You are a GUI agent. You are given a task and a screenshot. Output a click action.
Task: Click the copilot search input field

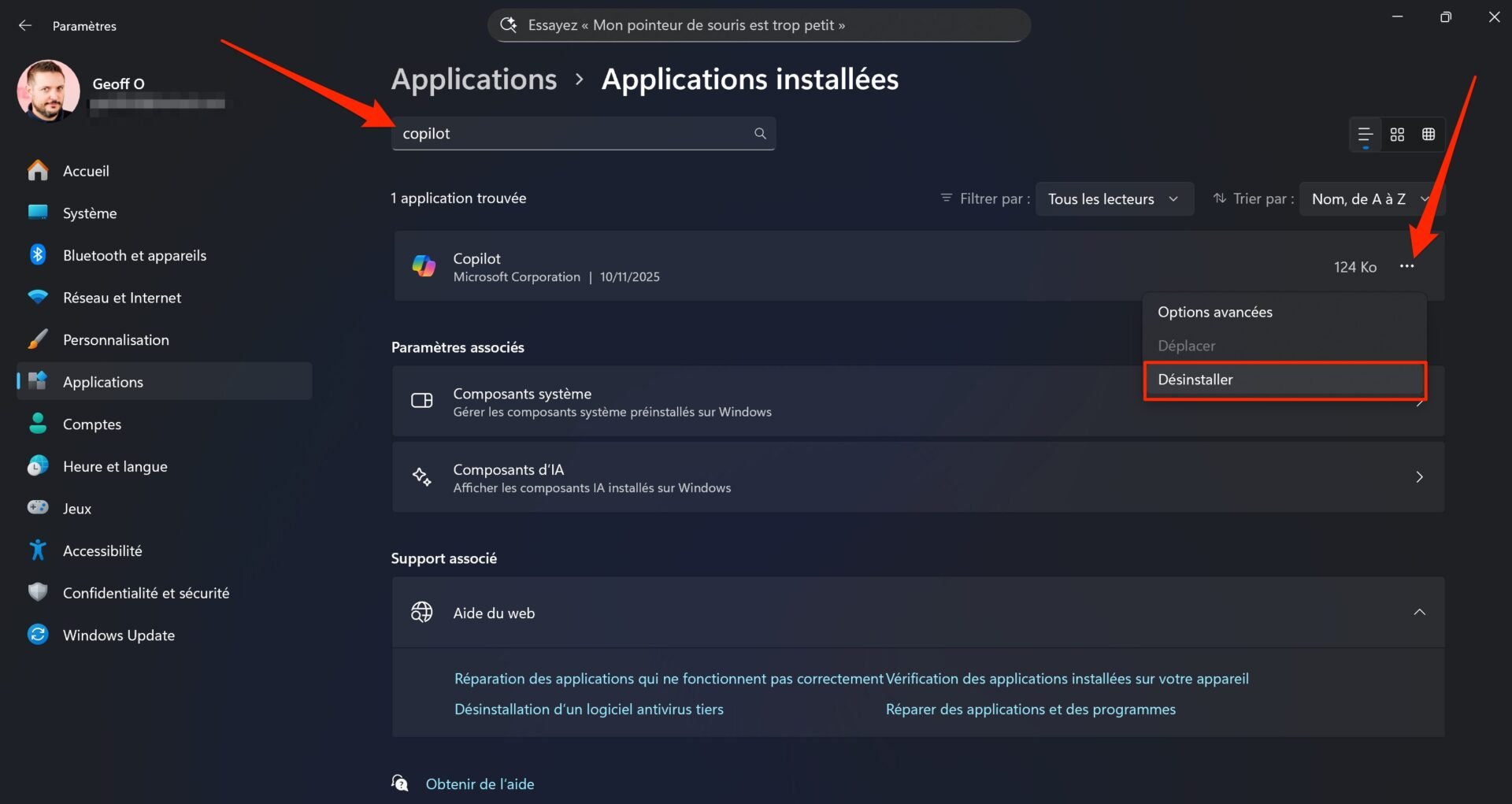click(x=567, y=133)
